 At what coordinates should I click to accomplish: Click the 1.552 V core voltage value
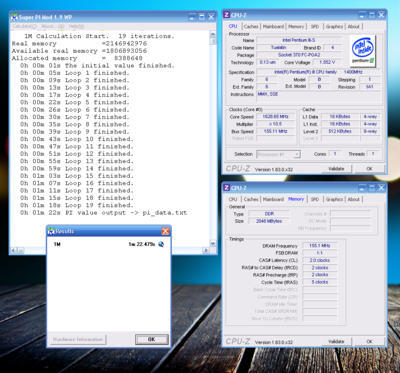click(x=327, y=62)
